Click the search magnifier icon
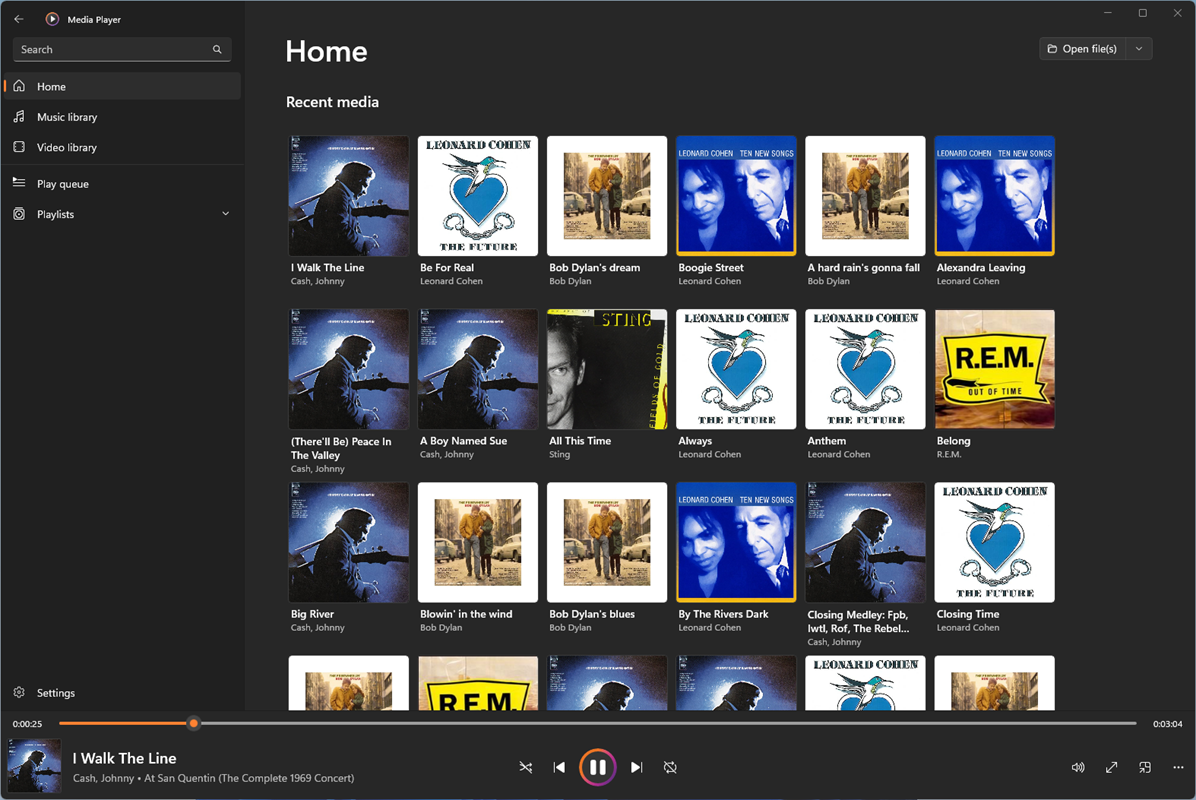The image size is (1196, 800). pos(217,50)
